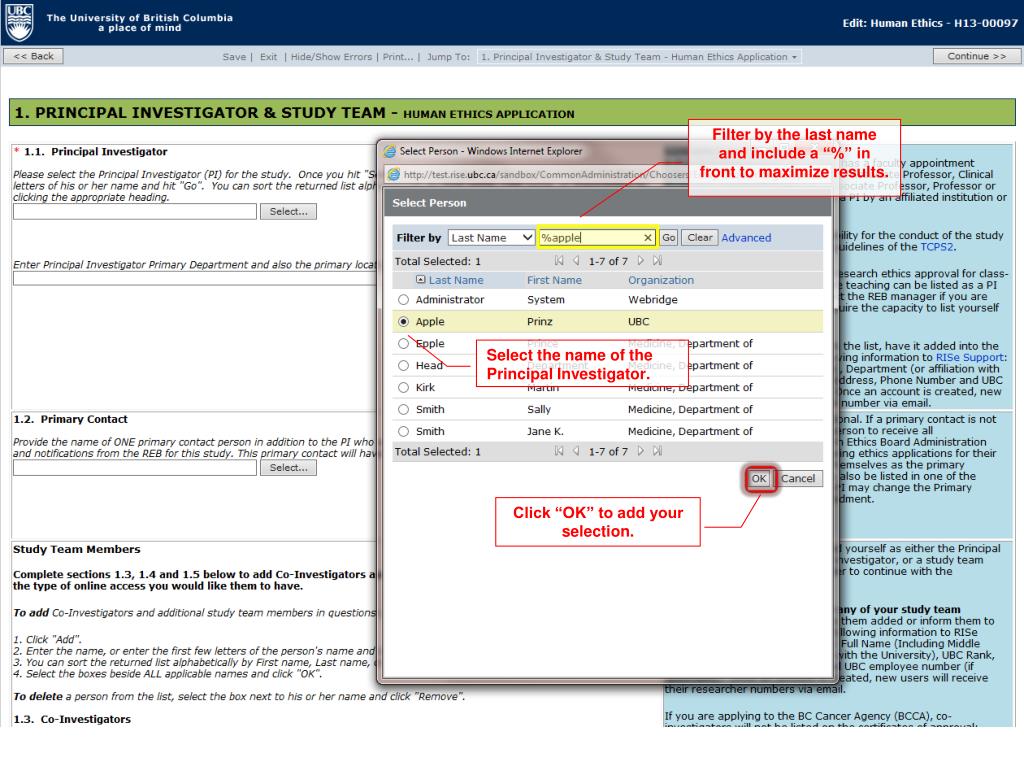Image resolution: width=1024 pixels, height=768 pixels.
Task: Select the Smith Jane K. radio button
Action: [404, 432]
